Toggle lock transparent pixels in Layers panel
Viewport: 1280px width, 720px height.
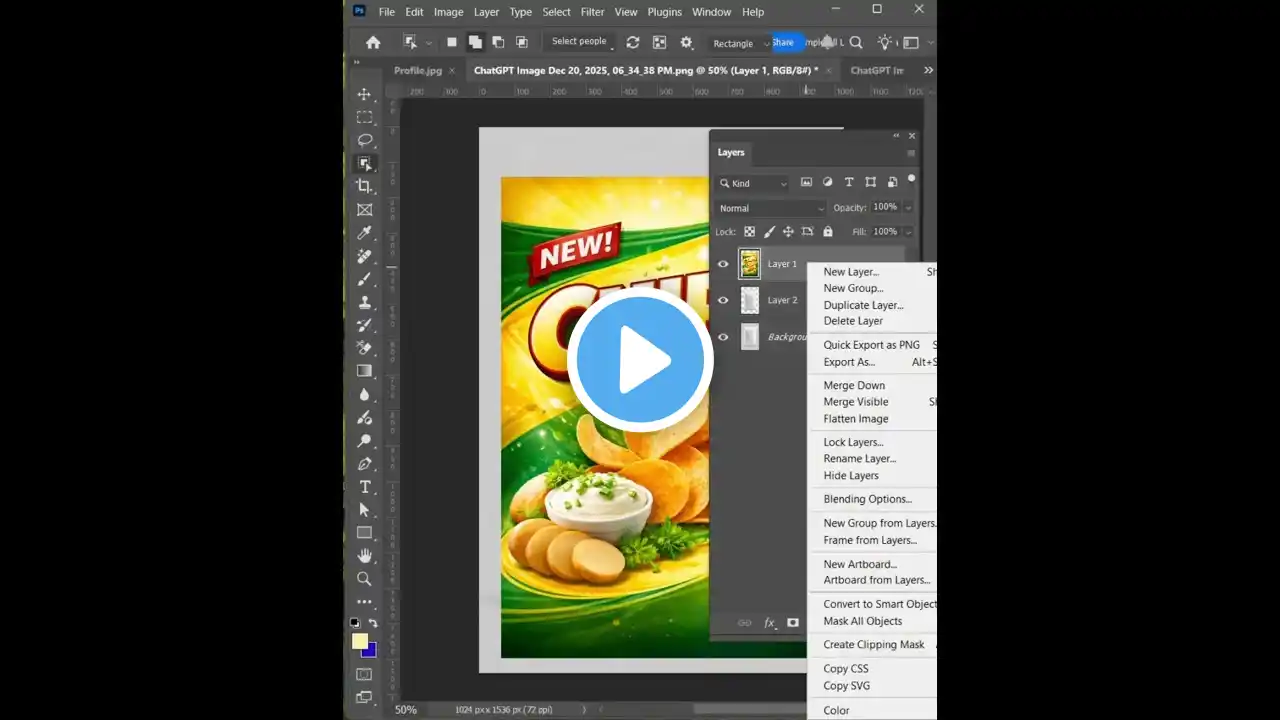[749, 232]
